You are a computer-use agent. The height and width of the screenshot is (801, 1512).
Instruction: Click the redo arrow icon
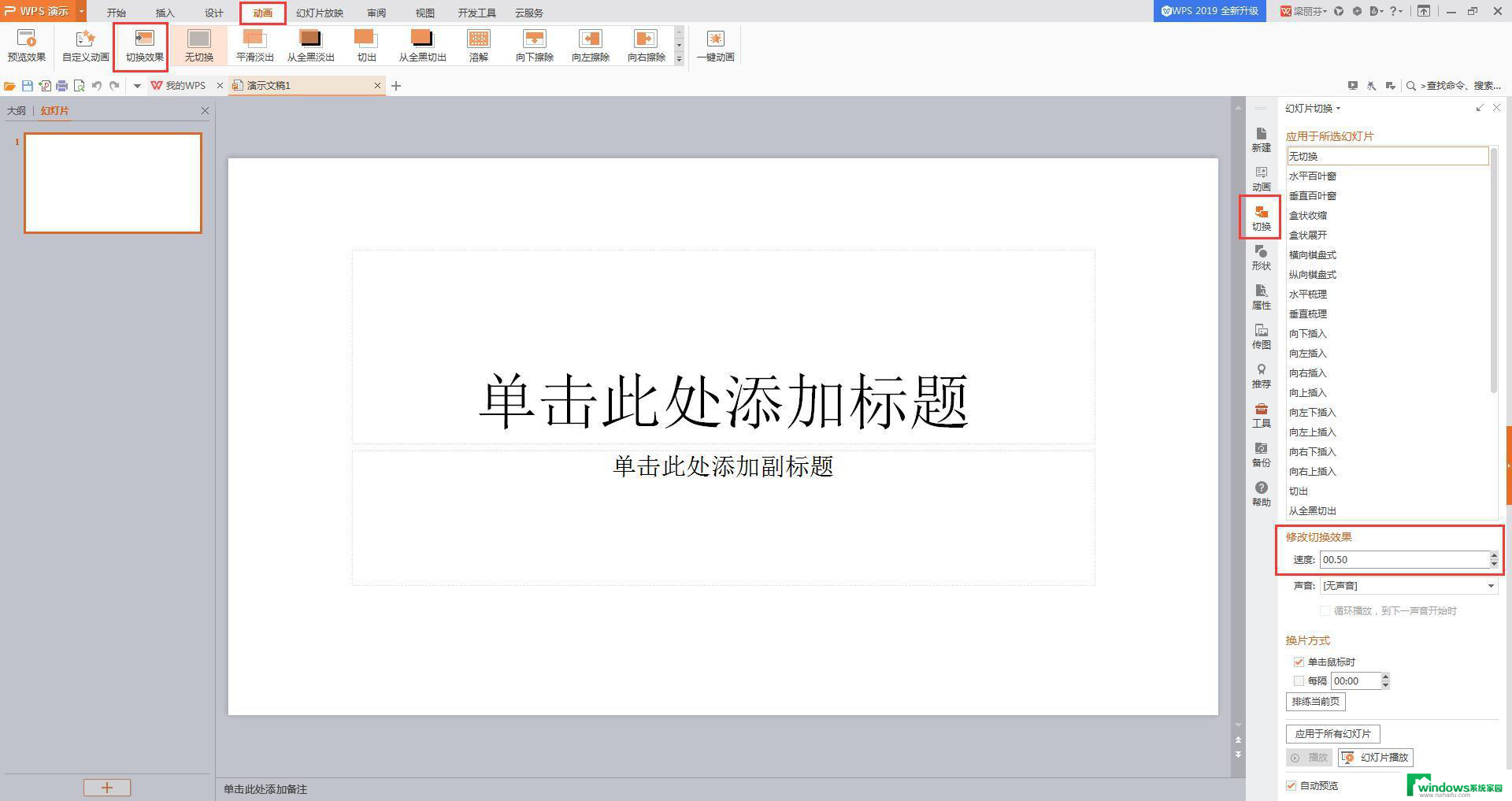(x=115, y=86)
